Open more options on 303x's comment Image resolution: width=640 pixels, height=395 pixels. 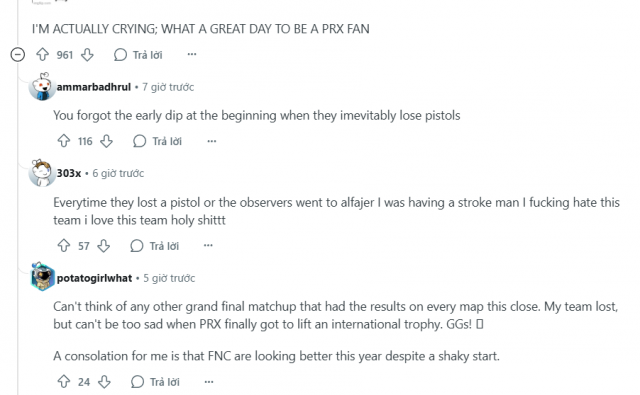click(208, 245)
